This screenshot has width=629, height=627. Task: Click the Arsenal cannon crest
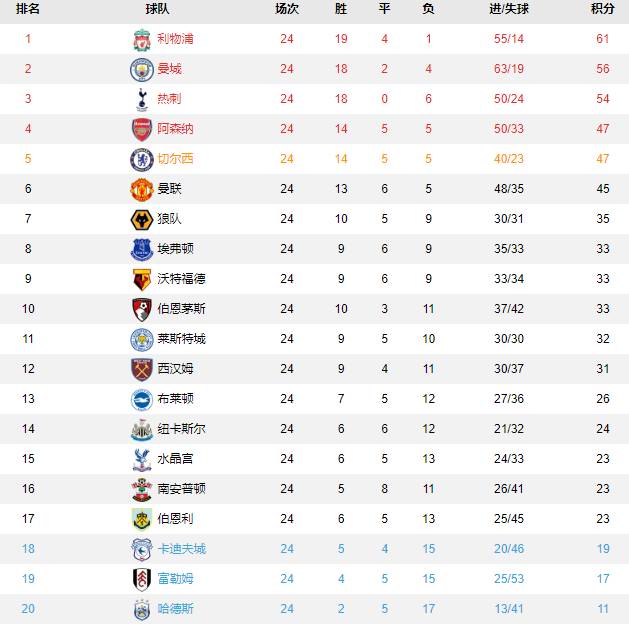[142, 129]
